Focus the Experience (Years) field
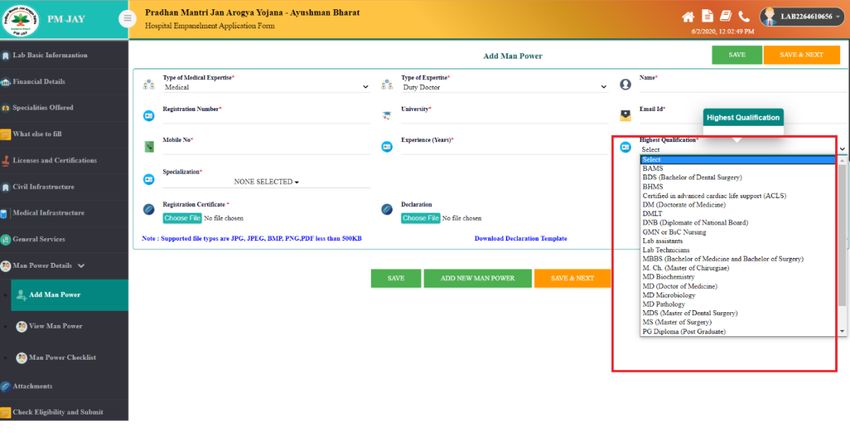 [504, 149]
